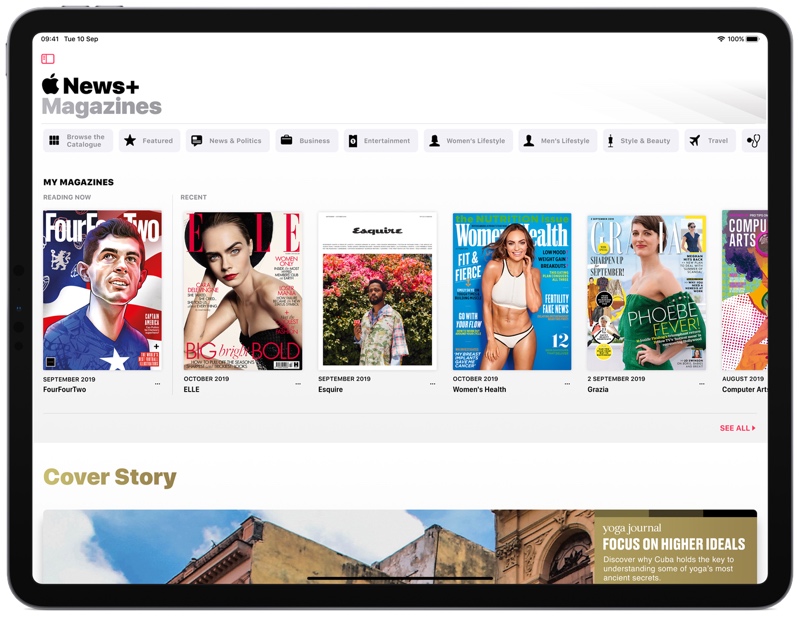Toggle the sidebar with the pink panel icon
This screenshot has width=800, height=618.
48,59
